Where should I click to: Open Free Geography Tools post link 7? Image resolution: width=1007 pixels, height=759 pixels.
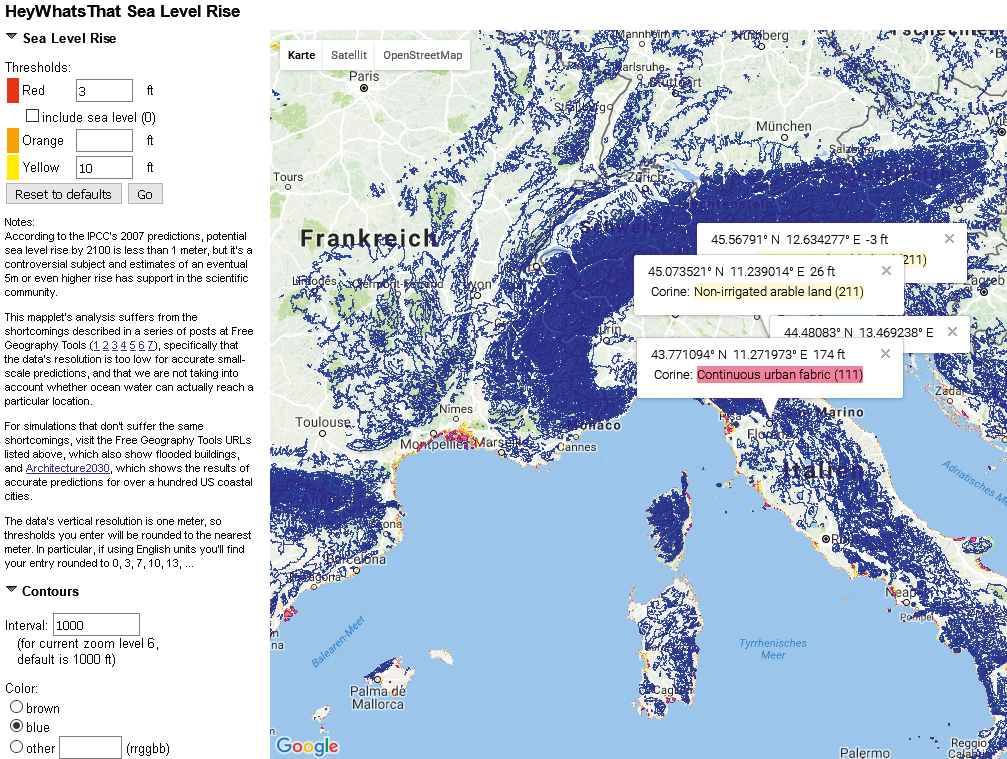coord(150,345)
